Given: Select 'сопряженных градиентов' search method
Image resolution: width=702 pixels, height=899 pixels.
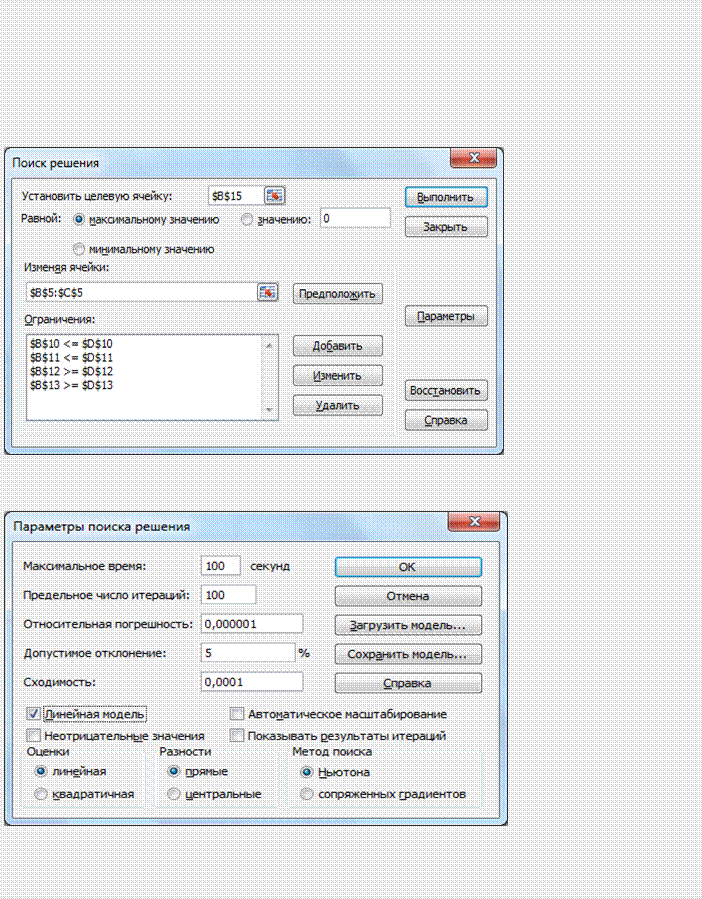Looking at the screenshot, I should [x=306, y=794].
